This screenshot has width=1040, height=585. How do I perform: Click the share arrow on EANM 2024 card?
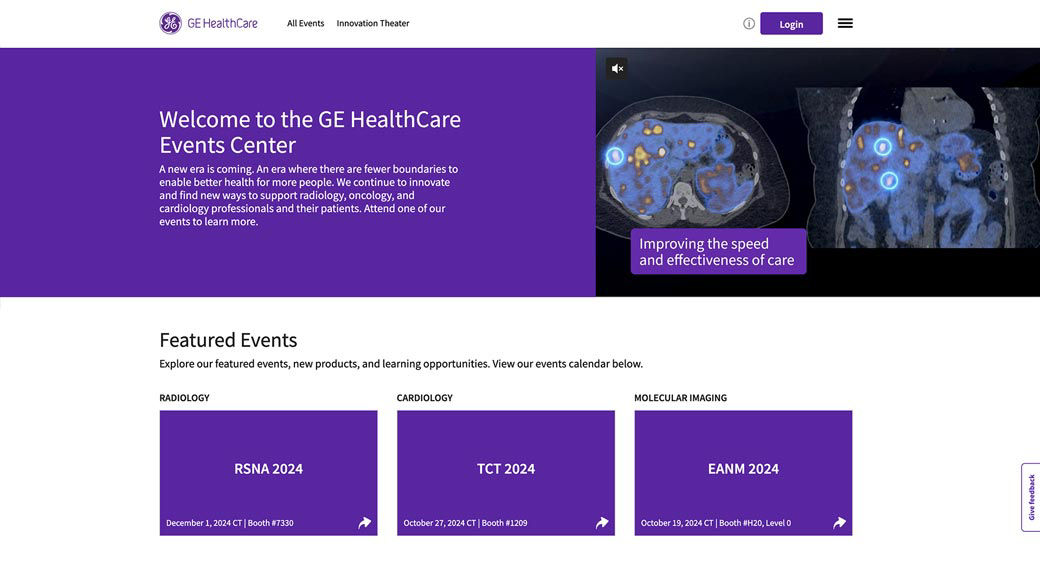click(x=839, y=523)
